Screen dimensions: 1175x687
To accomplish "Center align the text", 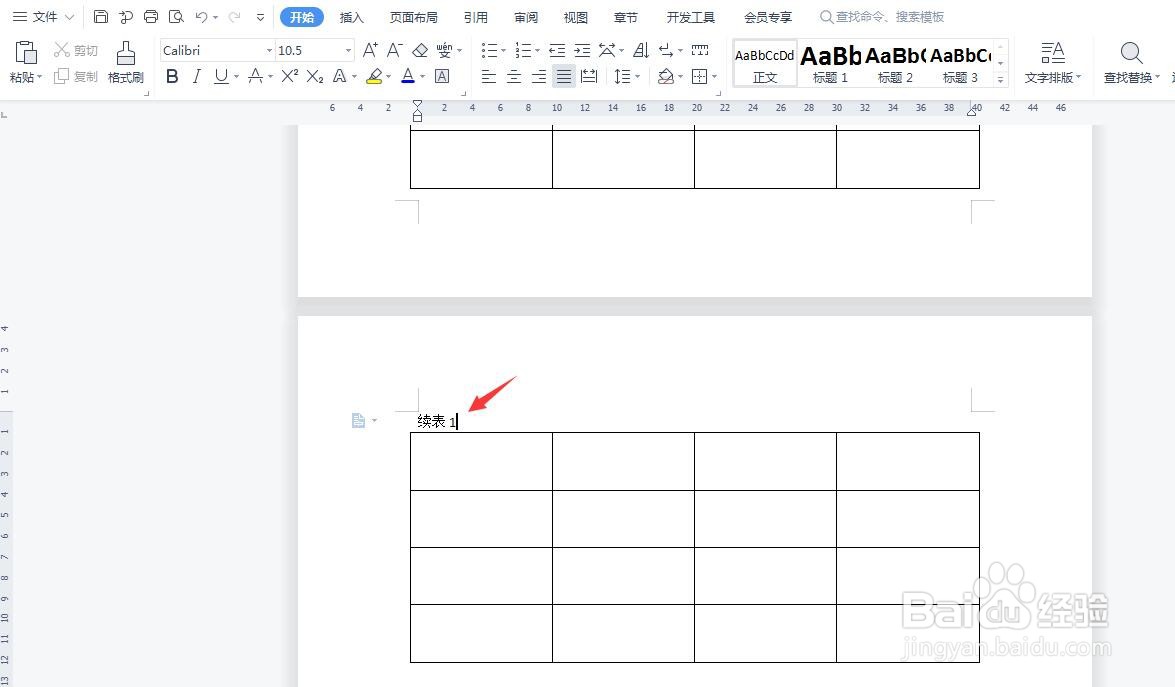I will tap(514, 76).
